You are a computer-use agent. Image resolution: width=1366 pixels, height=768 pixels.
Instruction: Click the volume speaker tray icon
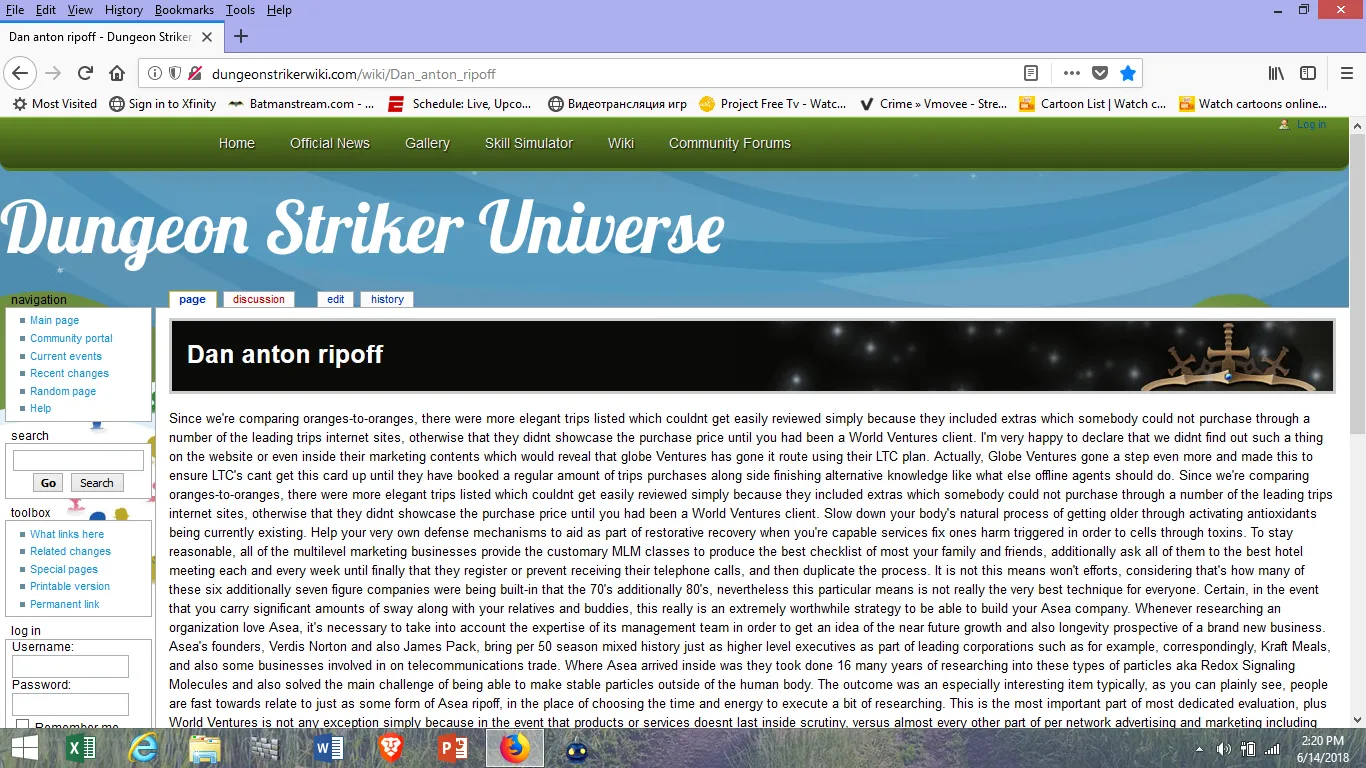(1223, 749)
